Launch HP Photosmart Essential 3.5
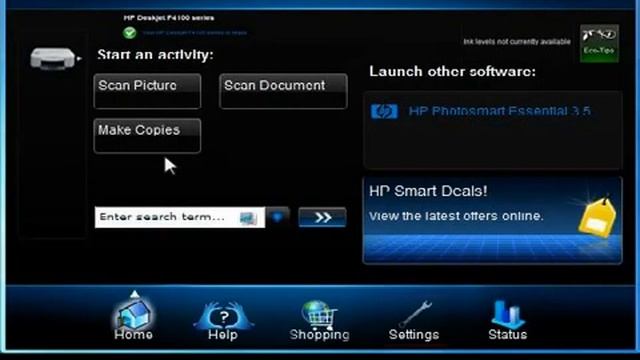This screenshot has height=360, width=640. pos(499,111)
